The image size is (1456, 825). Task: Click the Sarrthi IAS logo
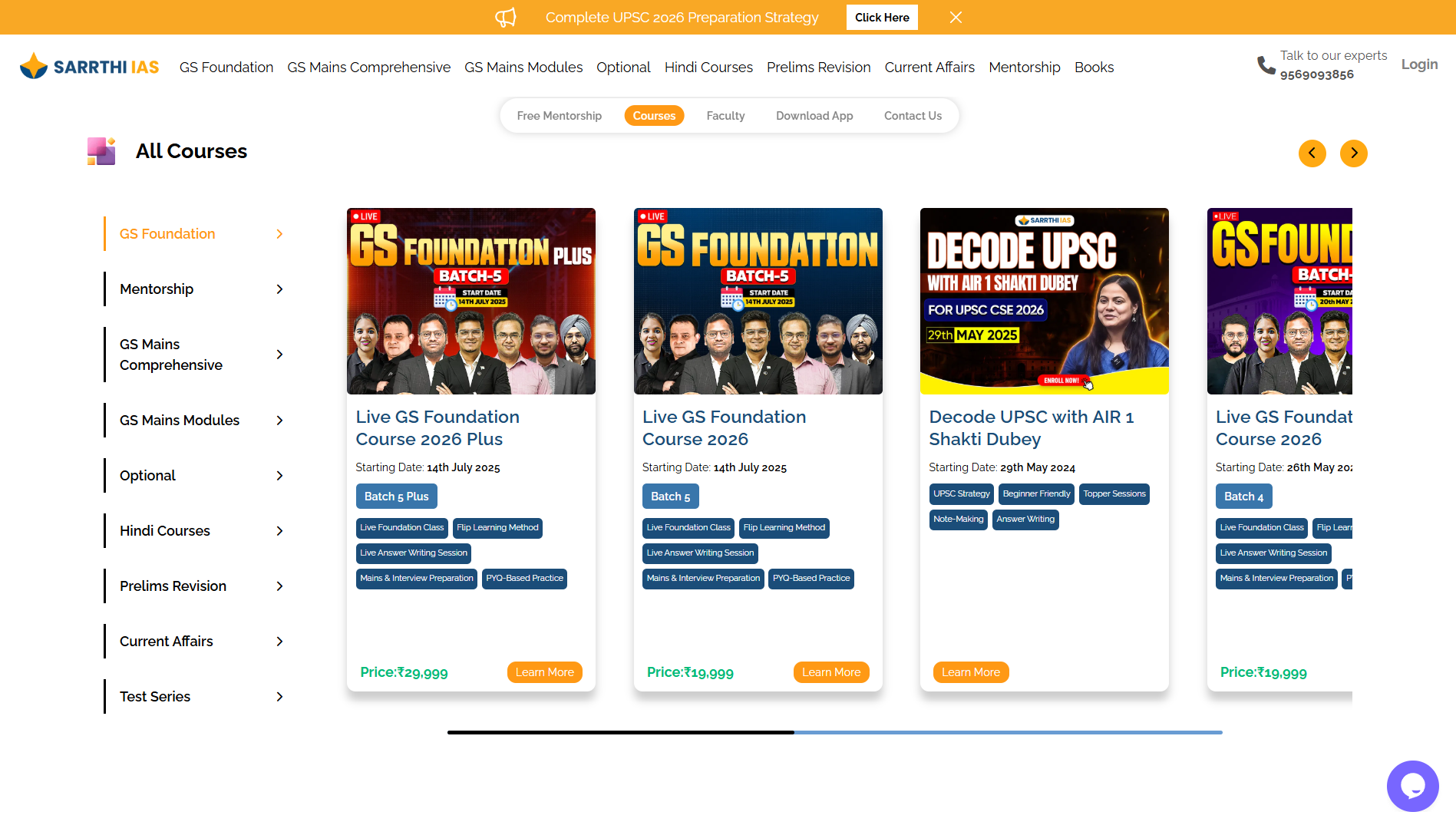[89, 67]
